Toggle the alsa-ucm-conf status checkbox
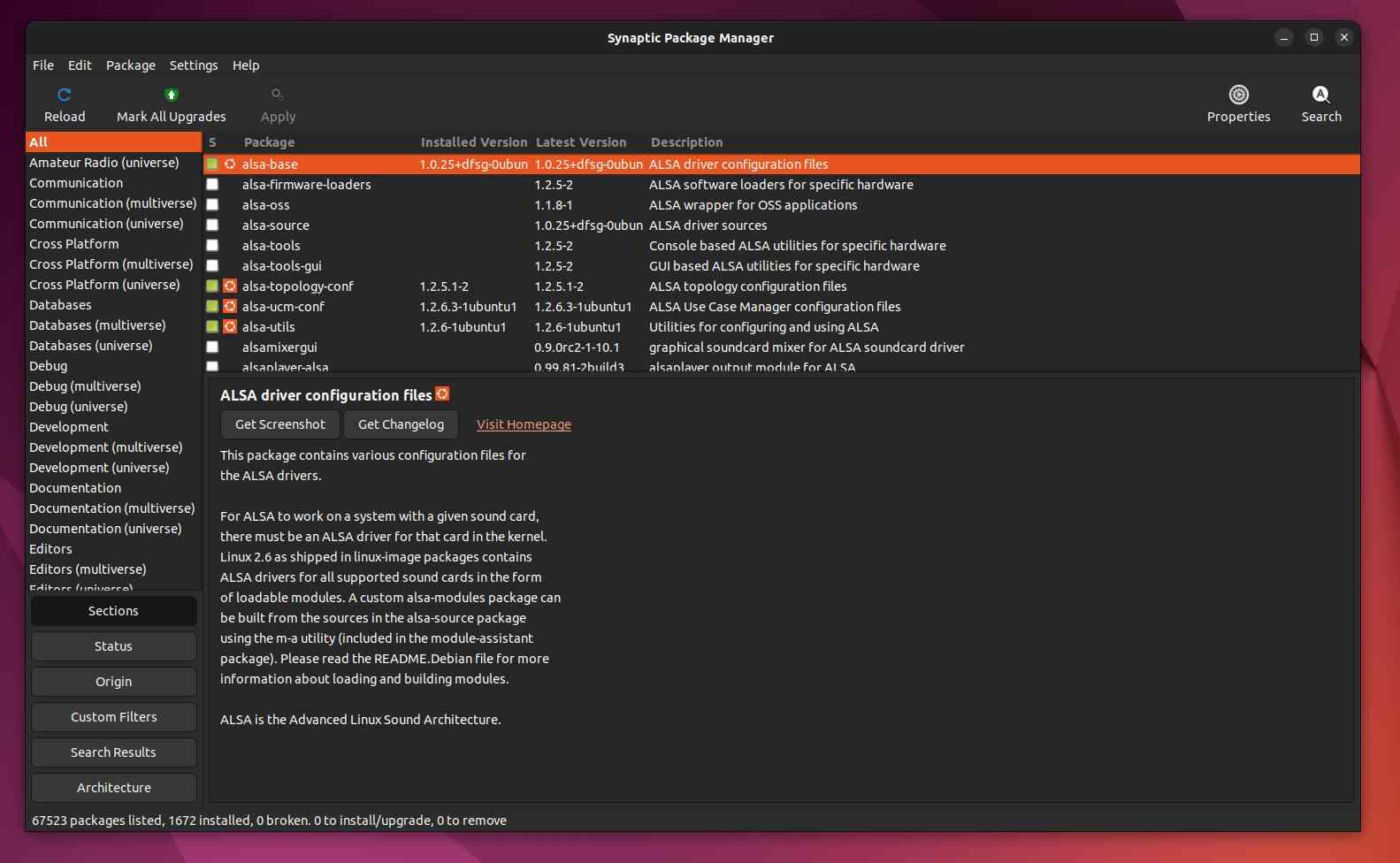 [212, 307]
